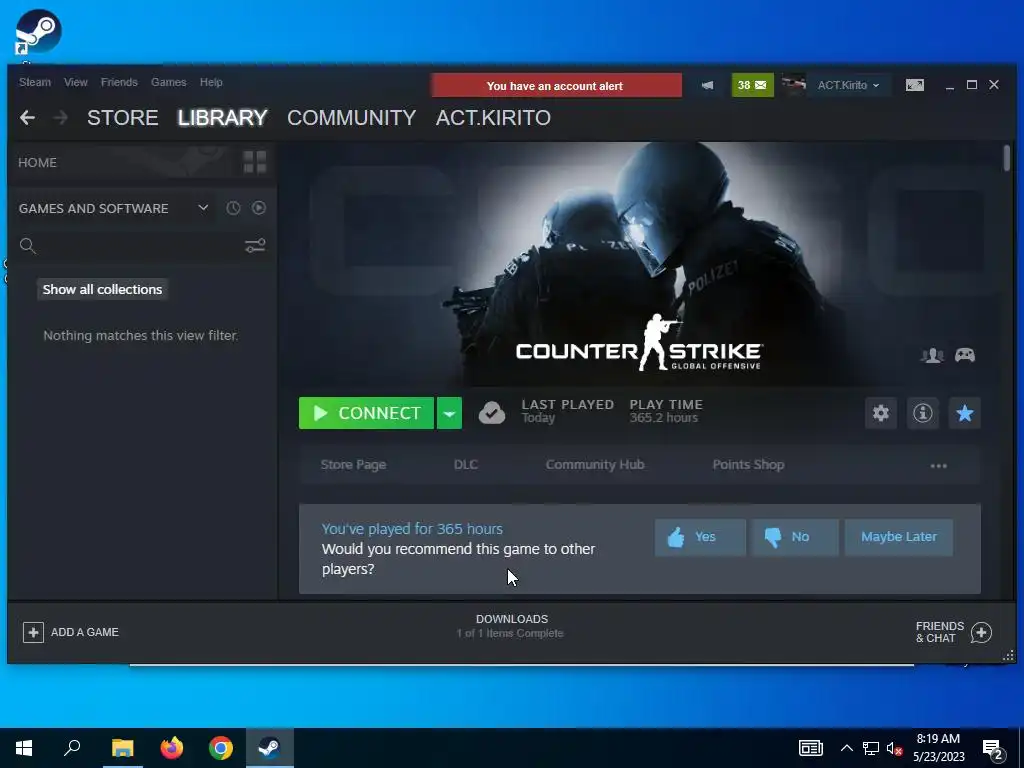Click friends who play icon

pyautogui.click(x=932, y=355)
